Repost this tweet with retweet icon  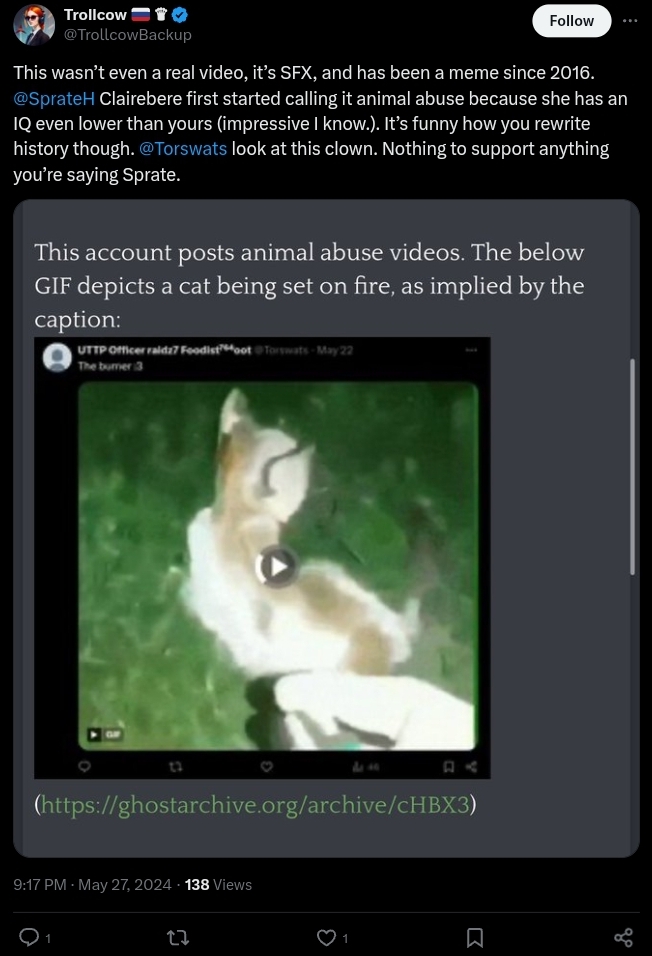[x=177, y=937]
